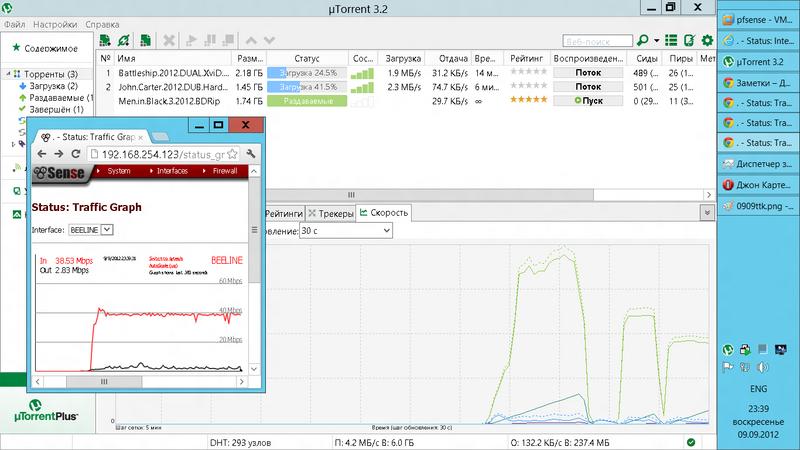Switch to the Трекеры tab

[x=332, y=213]
